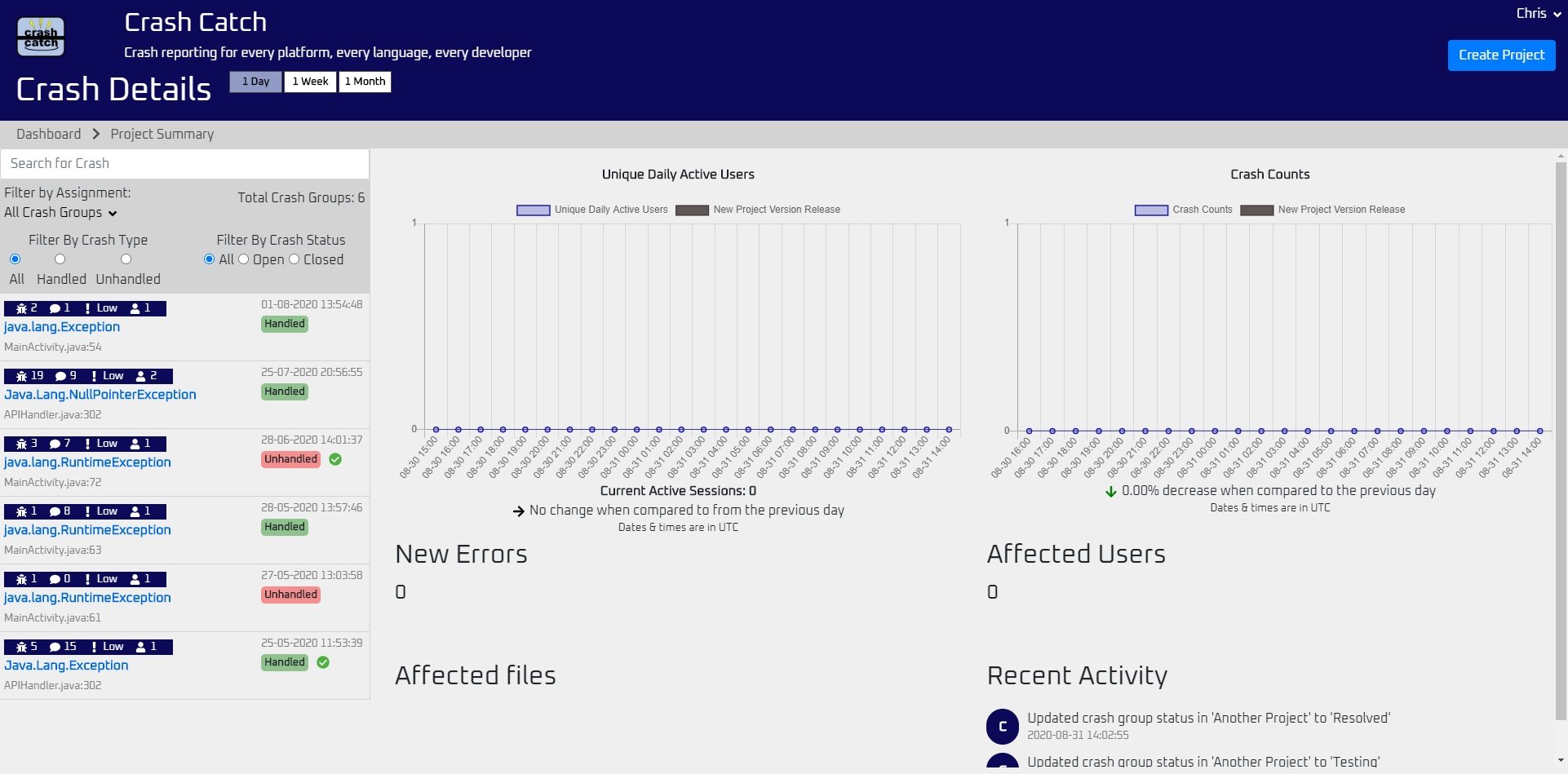1568x774 pixels.
Task: Click the Search for Crash field
Action: [184, 163]
